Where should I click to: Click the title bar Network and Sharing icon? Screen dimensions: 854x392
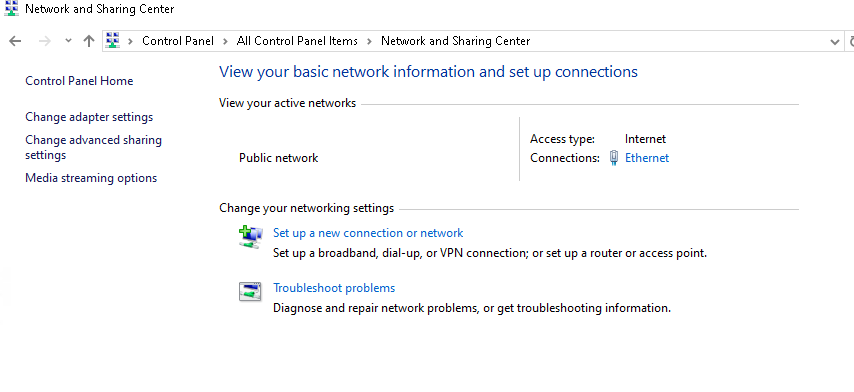(11, 9)
